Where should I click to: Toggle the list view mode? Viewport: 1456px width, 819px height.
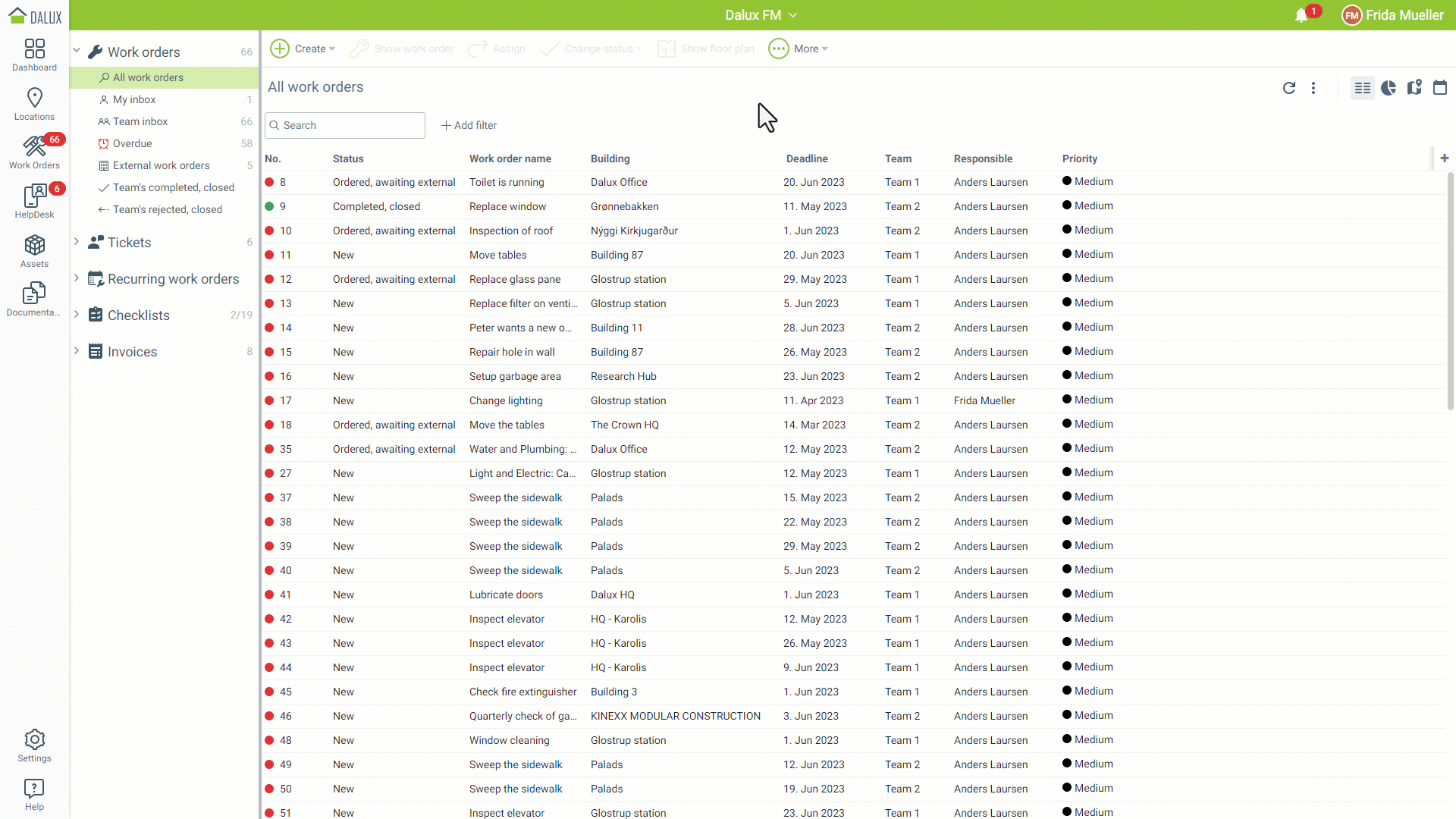pos(1363,88)
